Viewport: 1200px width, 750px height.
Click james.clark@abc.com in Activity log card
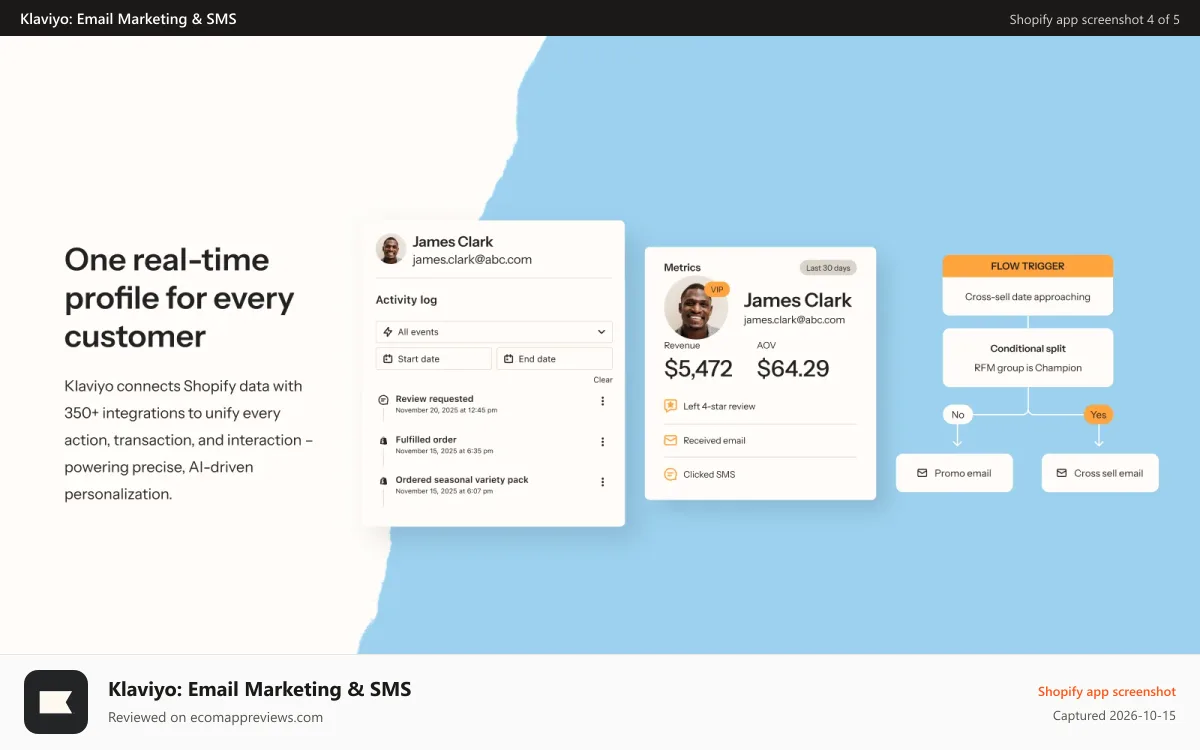click(472, 260)
